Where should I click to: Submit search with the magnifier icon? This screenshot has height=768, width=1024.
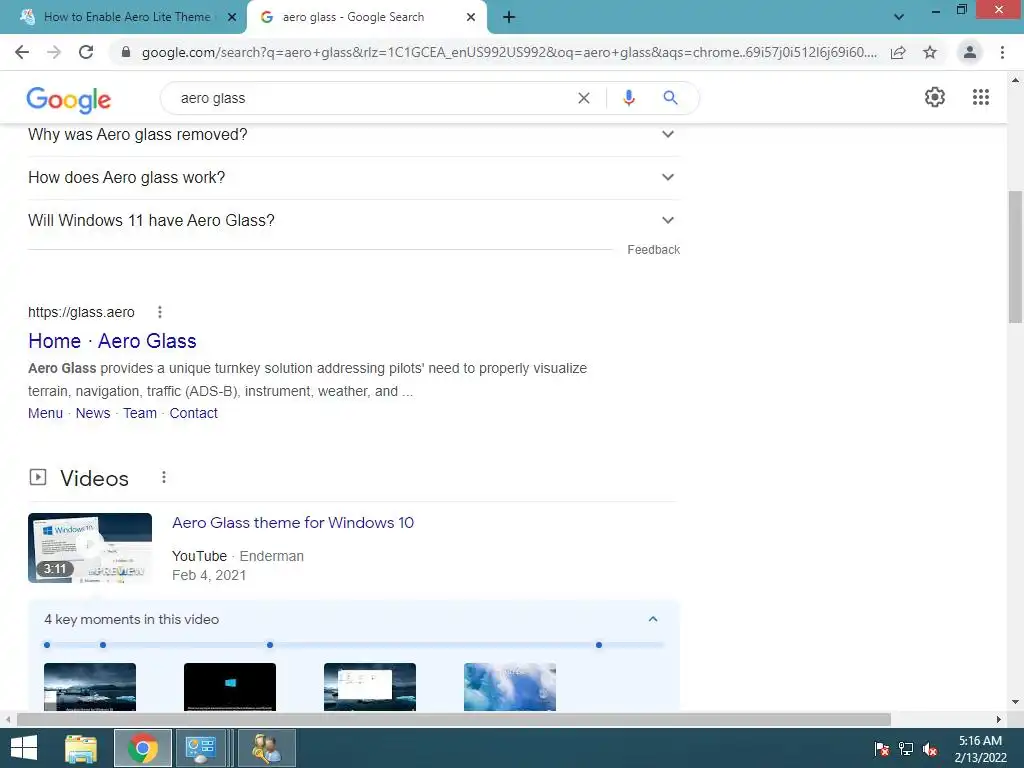(x=670, y=98)
